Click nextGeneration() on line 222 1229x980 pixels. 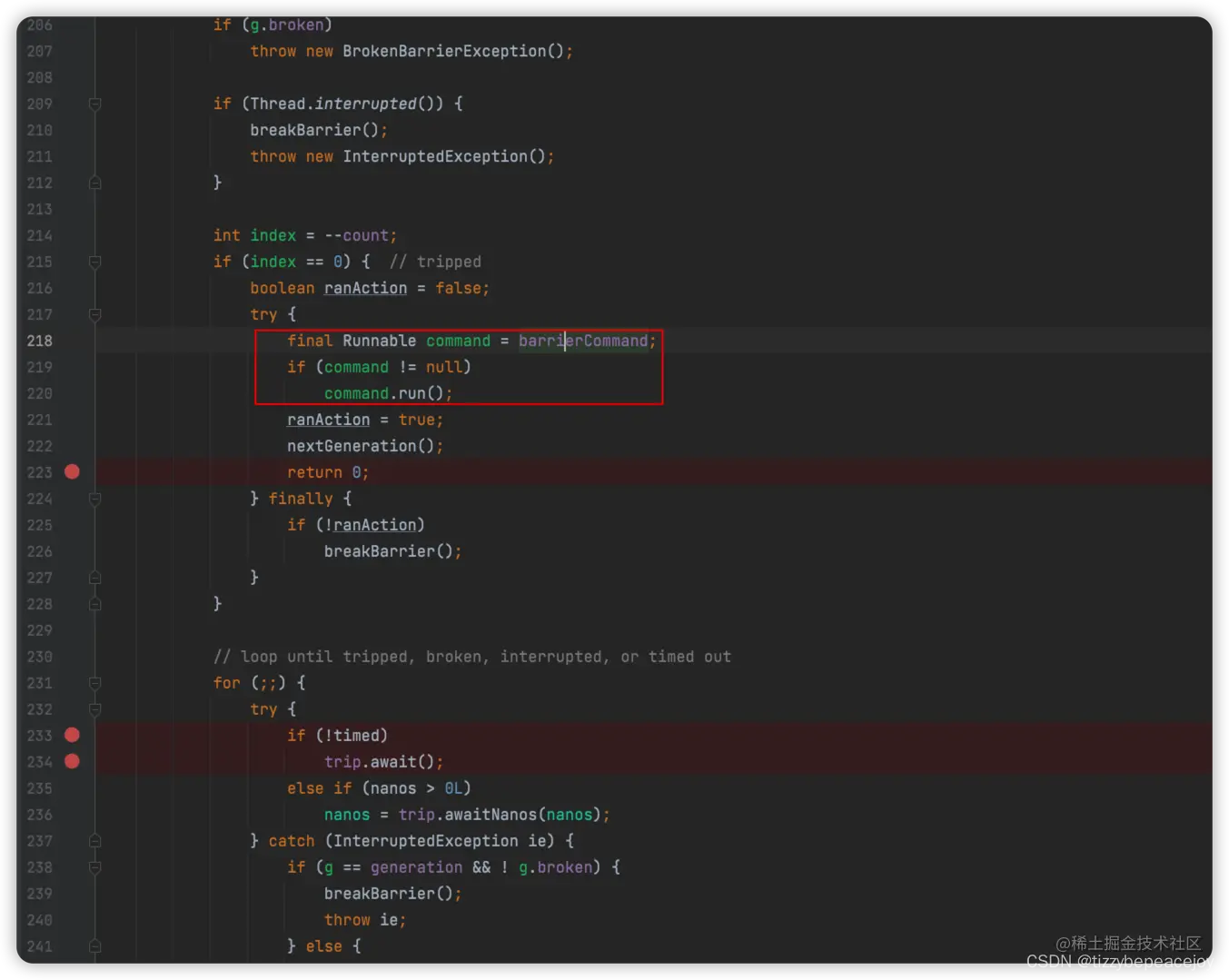[x=361, y=446]
